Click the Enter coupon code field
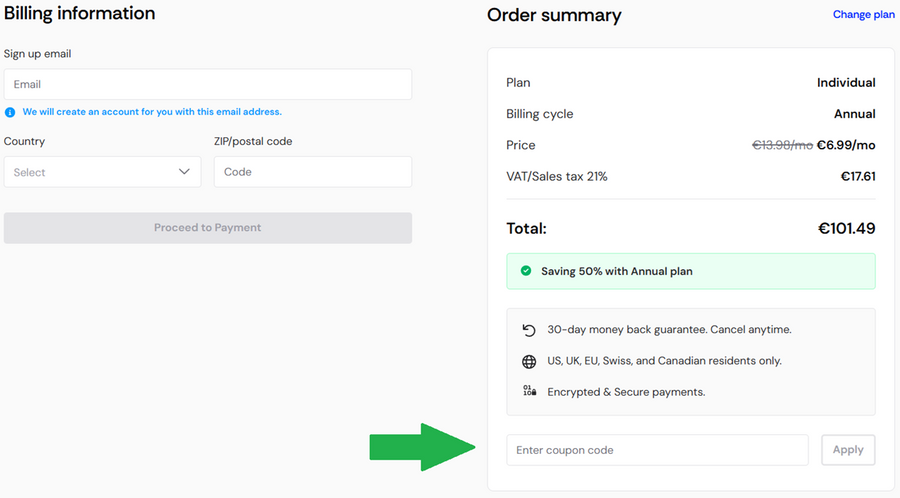This screenshot has width=900, height=498. coord(657,450)
